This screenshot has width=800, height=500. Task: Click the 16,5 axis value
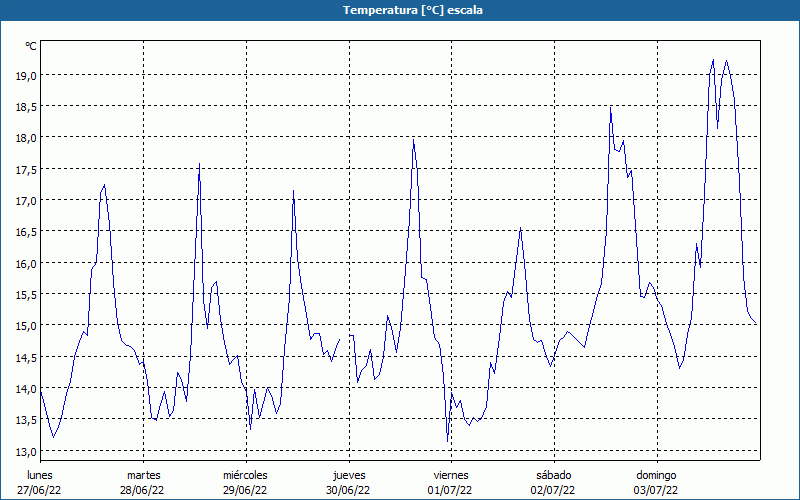click(26, 232)
